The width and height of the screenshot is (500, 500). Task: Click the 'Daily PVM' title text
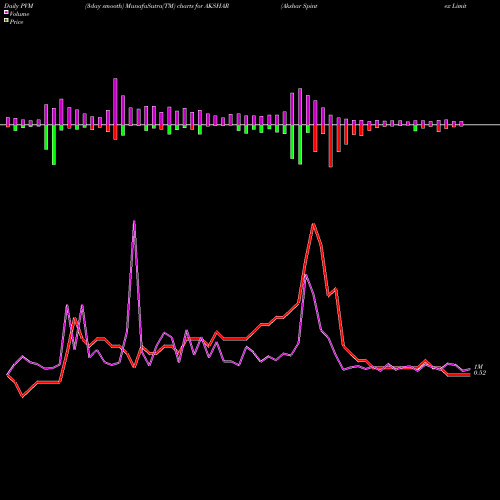click(x=19, y=6)
